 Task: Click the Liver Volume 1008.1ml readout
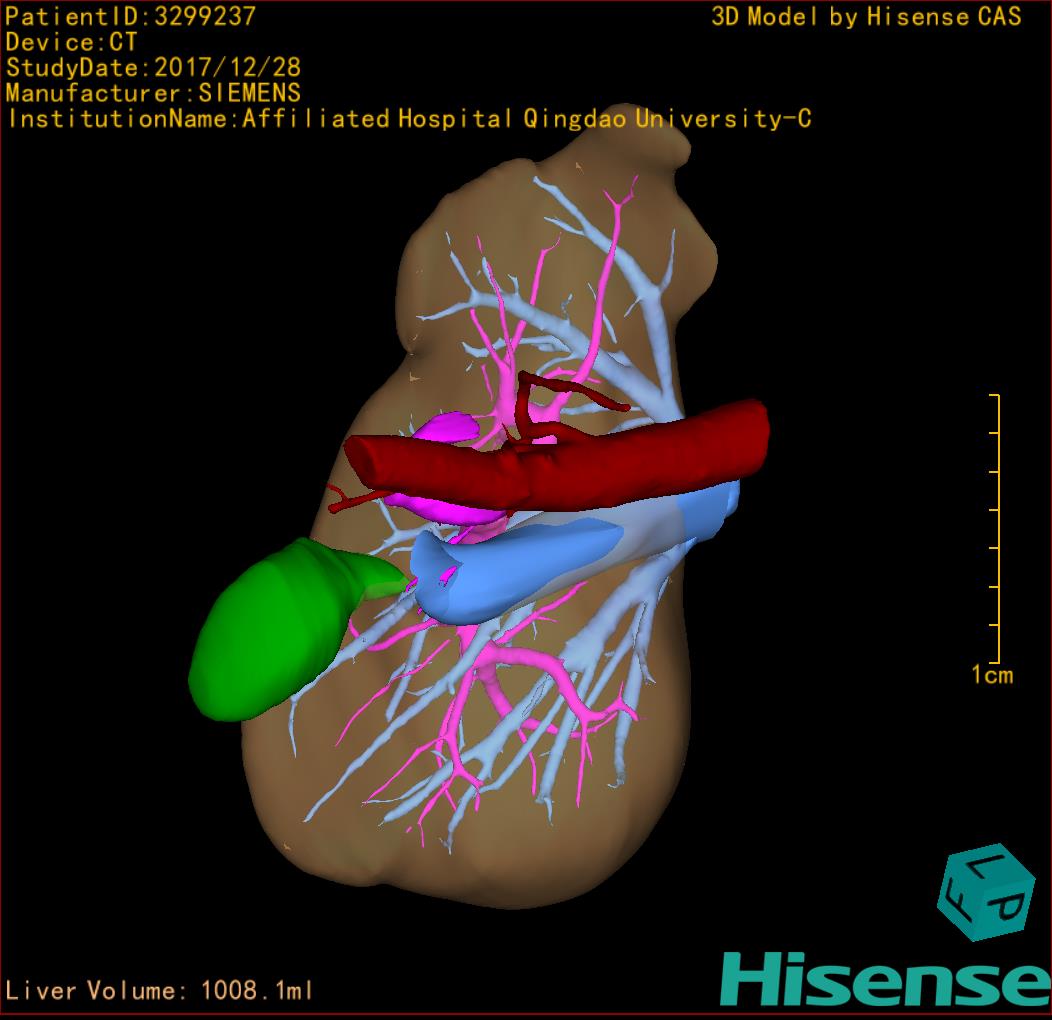[160, 991]
